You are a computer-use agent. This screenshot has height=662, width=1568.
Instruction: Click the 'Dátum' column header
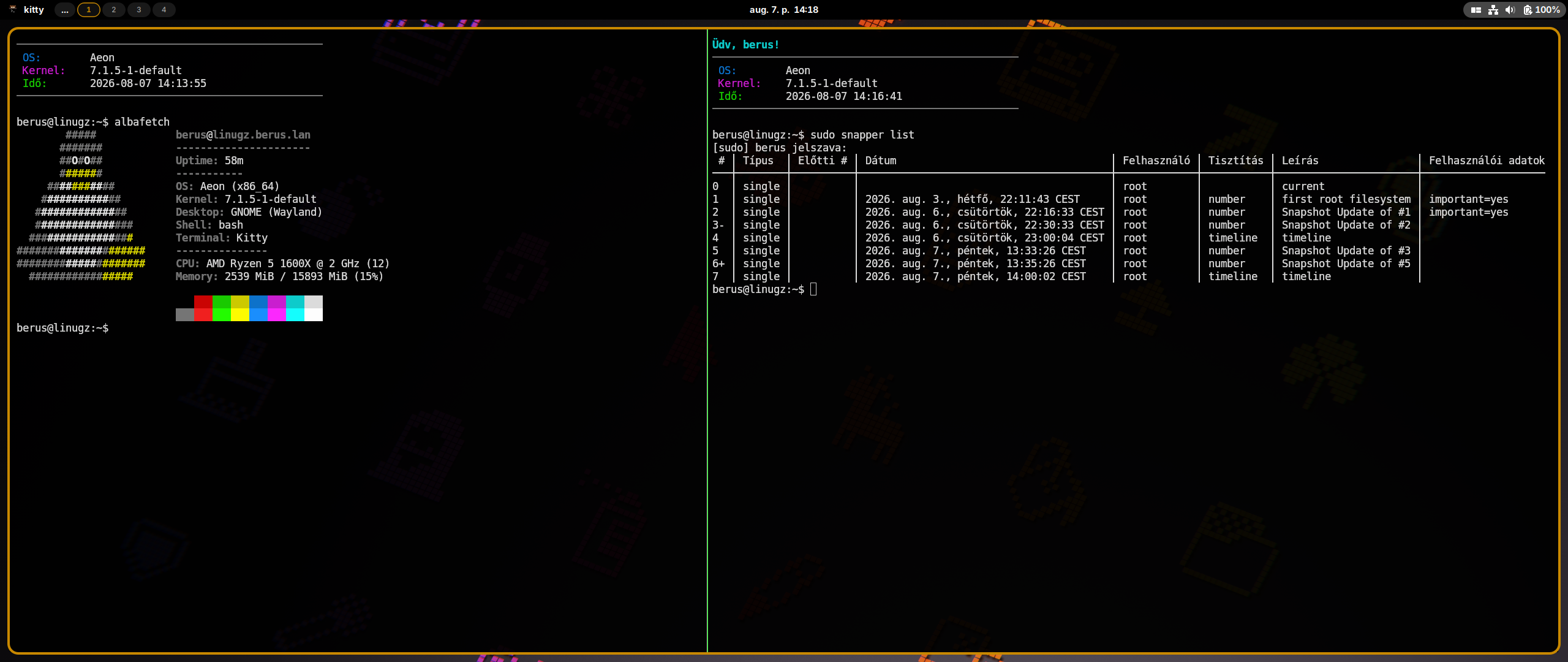(x=881, y=161)
